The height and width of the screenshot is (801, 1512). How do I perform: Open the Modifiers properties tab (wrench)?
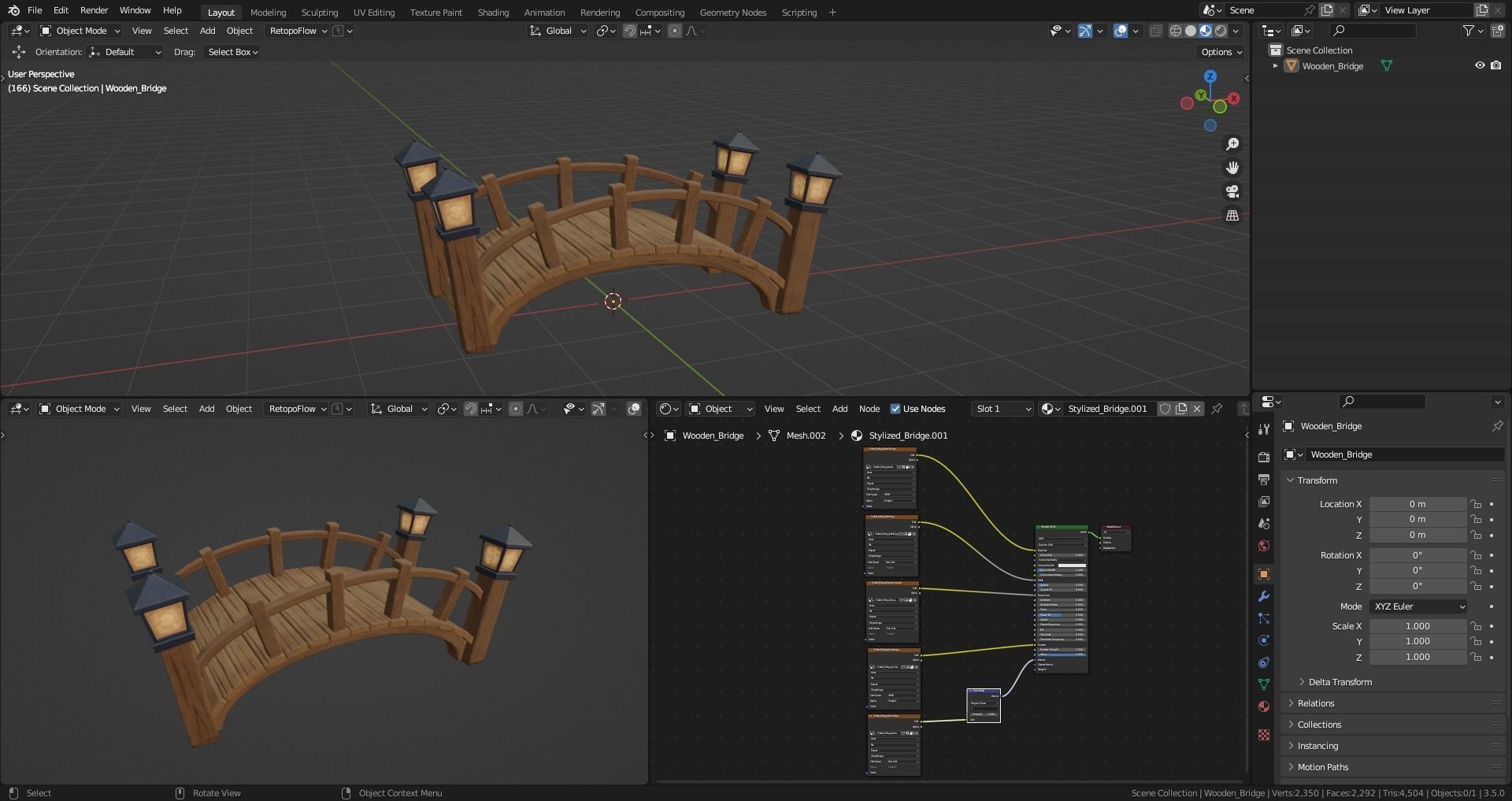(x=1264, y=596)
